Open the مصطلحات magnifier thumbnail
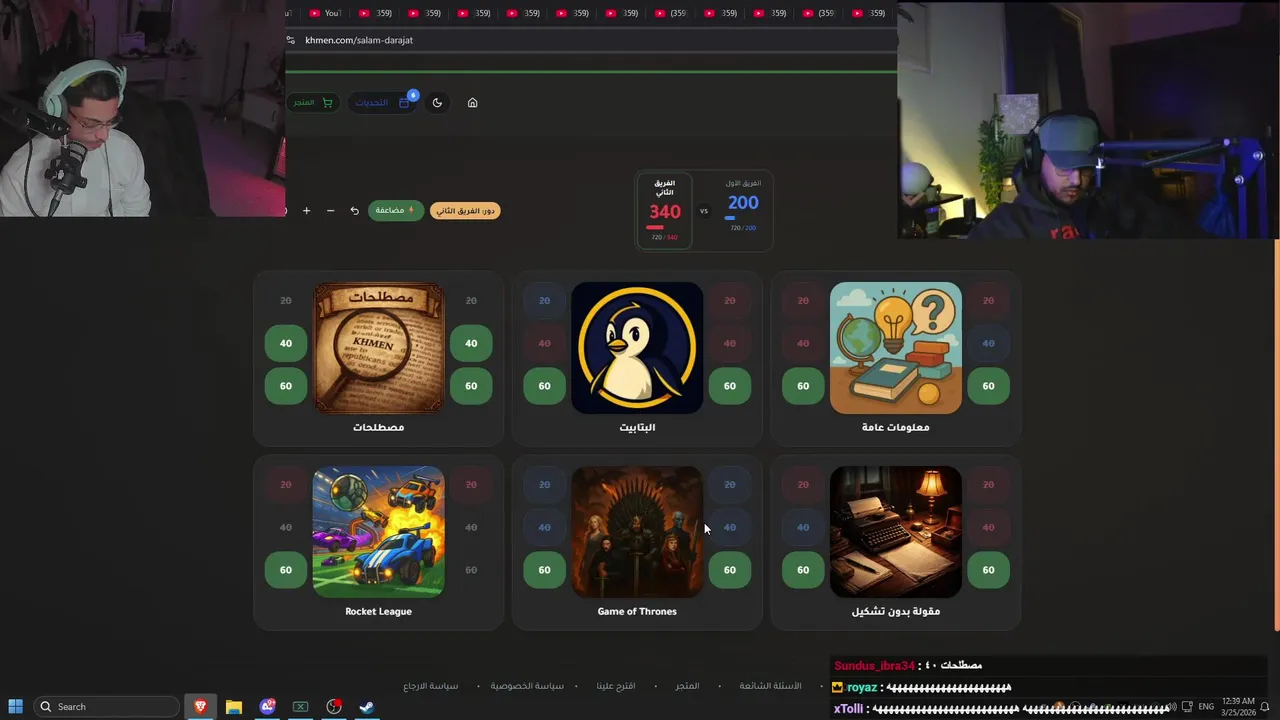The width and height of the screenshot is (1280, 720). pos(378,347)
